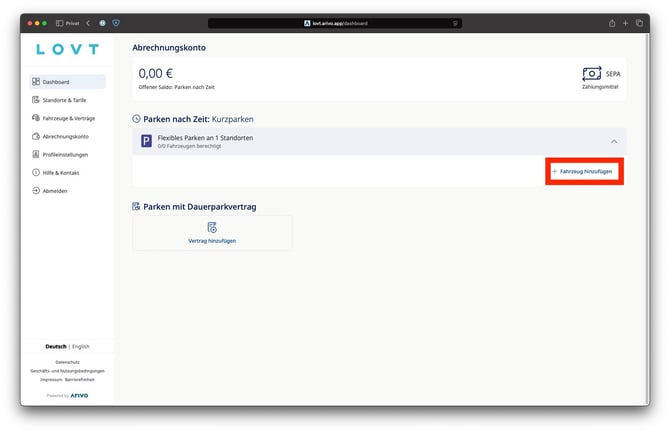Screen dimensions: 670x433
Task: Select Deutsch as the language
Action: (56, 346)
